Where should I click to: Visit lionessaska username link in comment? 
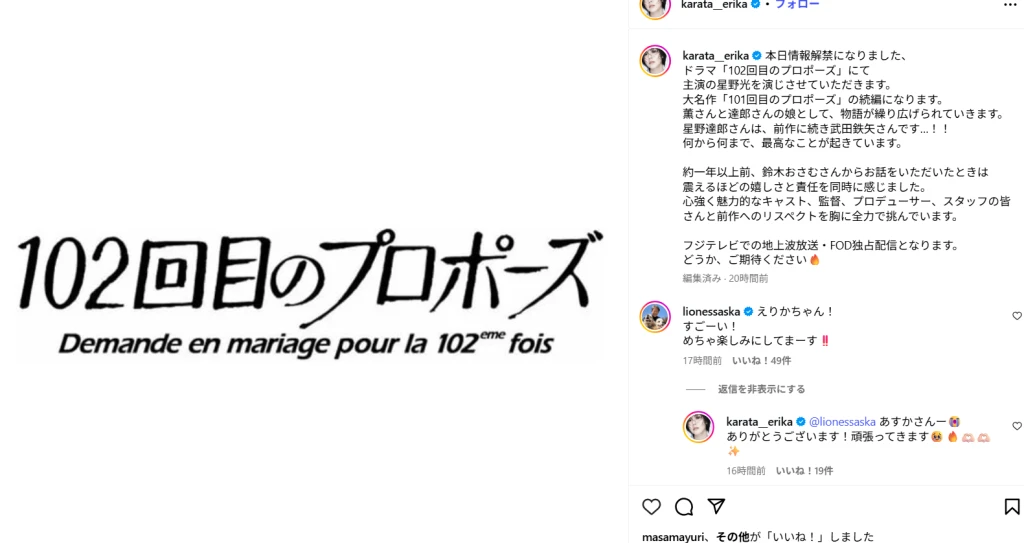click(x=711, y=312)
